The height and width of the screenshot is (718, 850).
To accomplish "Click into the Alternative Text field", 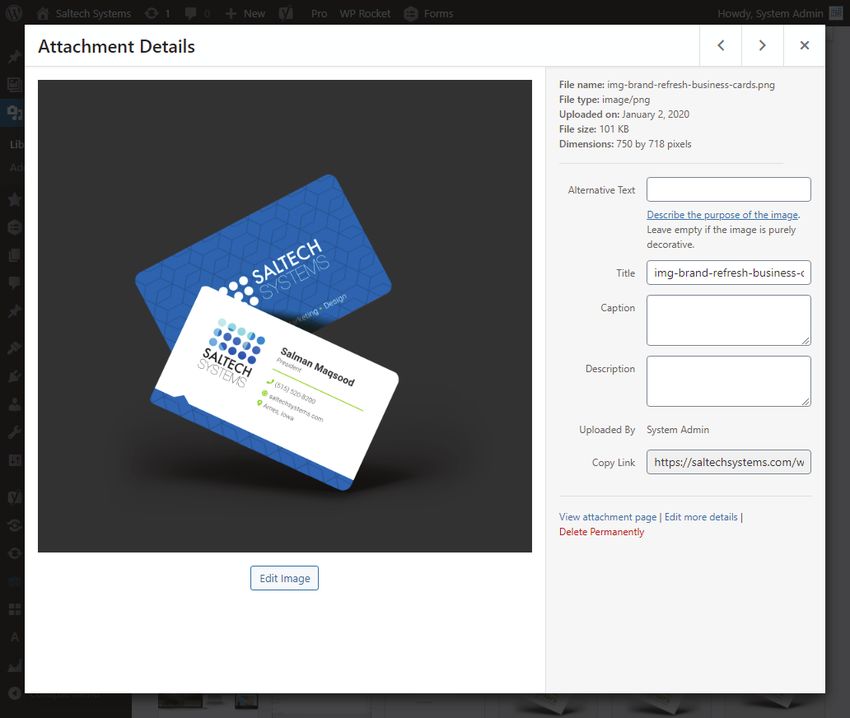I will point(729,190).
